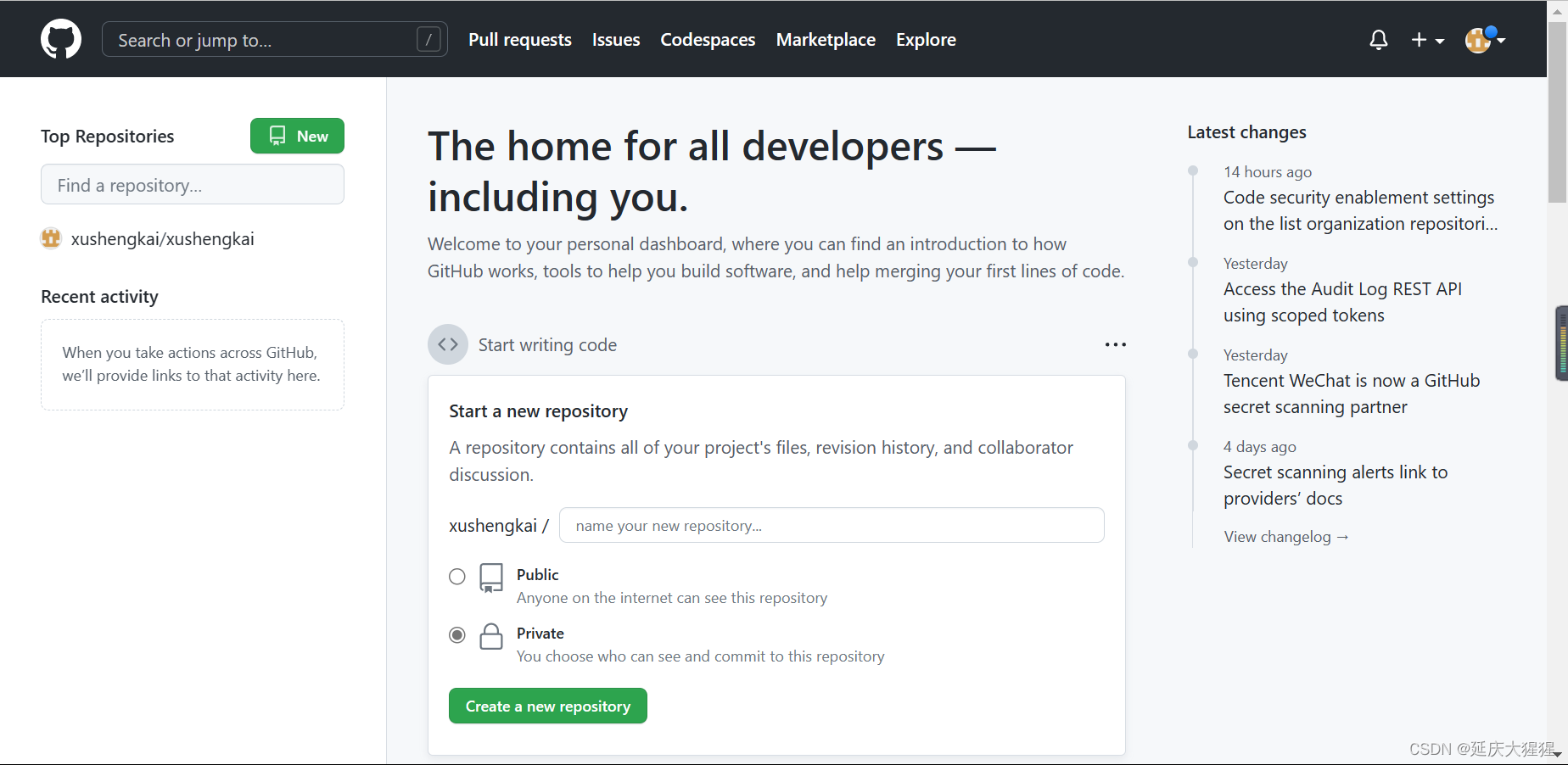Click the 14 hours ago timestamp

coord(1268,172)
